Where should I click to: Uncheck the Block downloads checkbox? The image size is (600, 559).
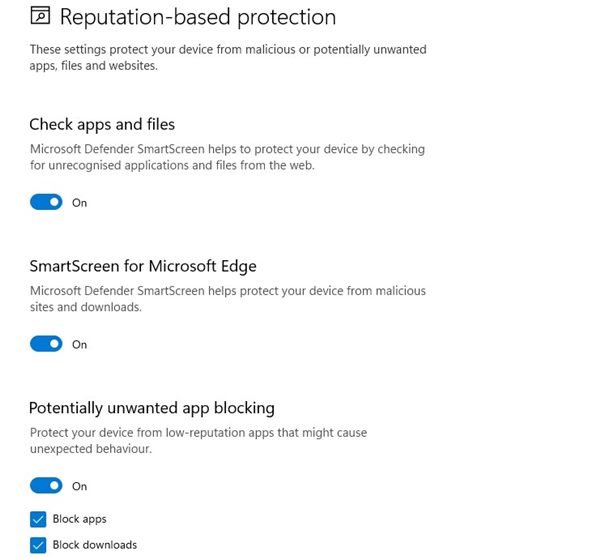(x=38, y=545)
